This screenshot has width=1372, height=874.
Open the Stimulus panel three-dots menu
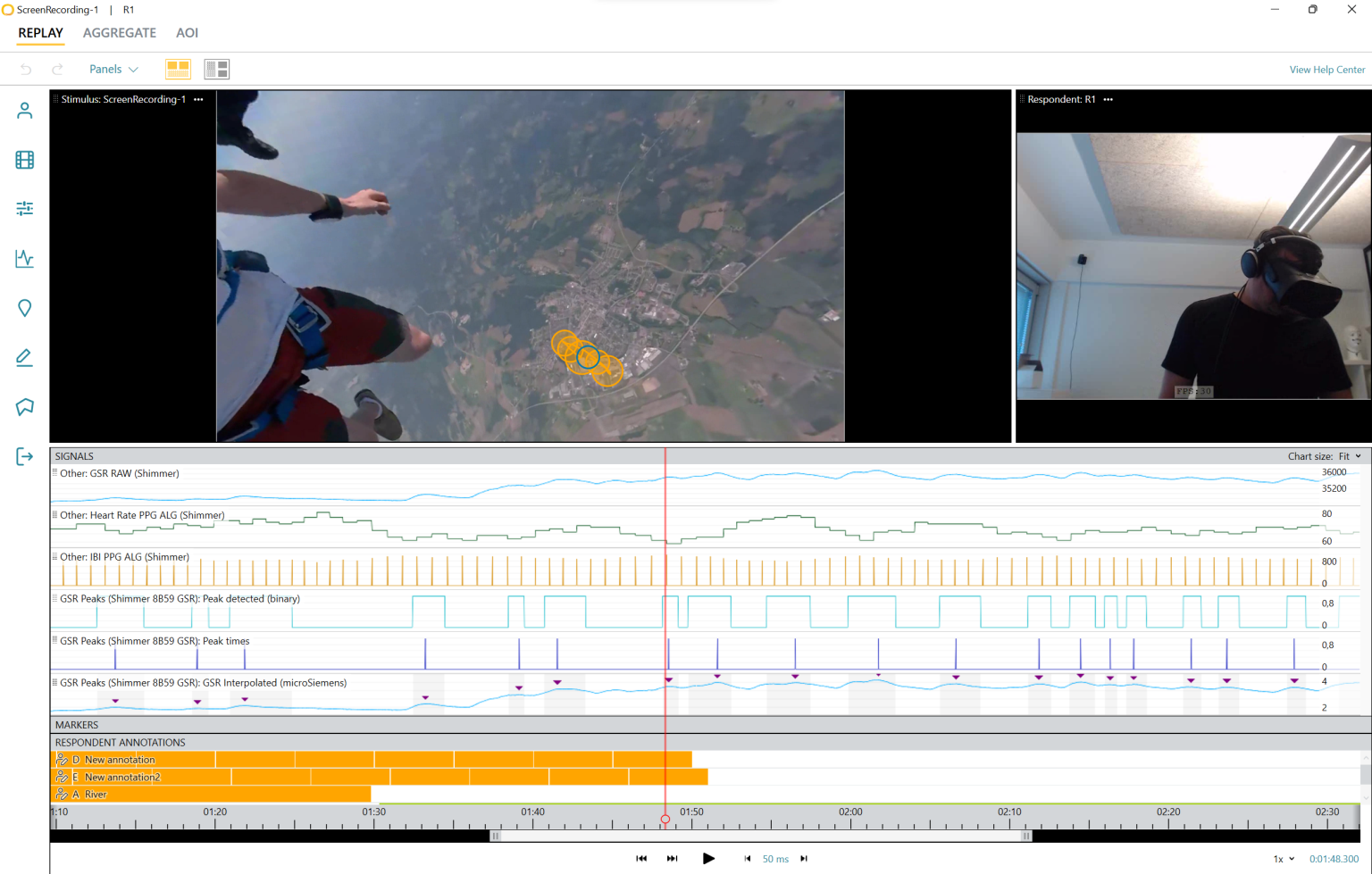pos(198,99)
